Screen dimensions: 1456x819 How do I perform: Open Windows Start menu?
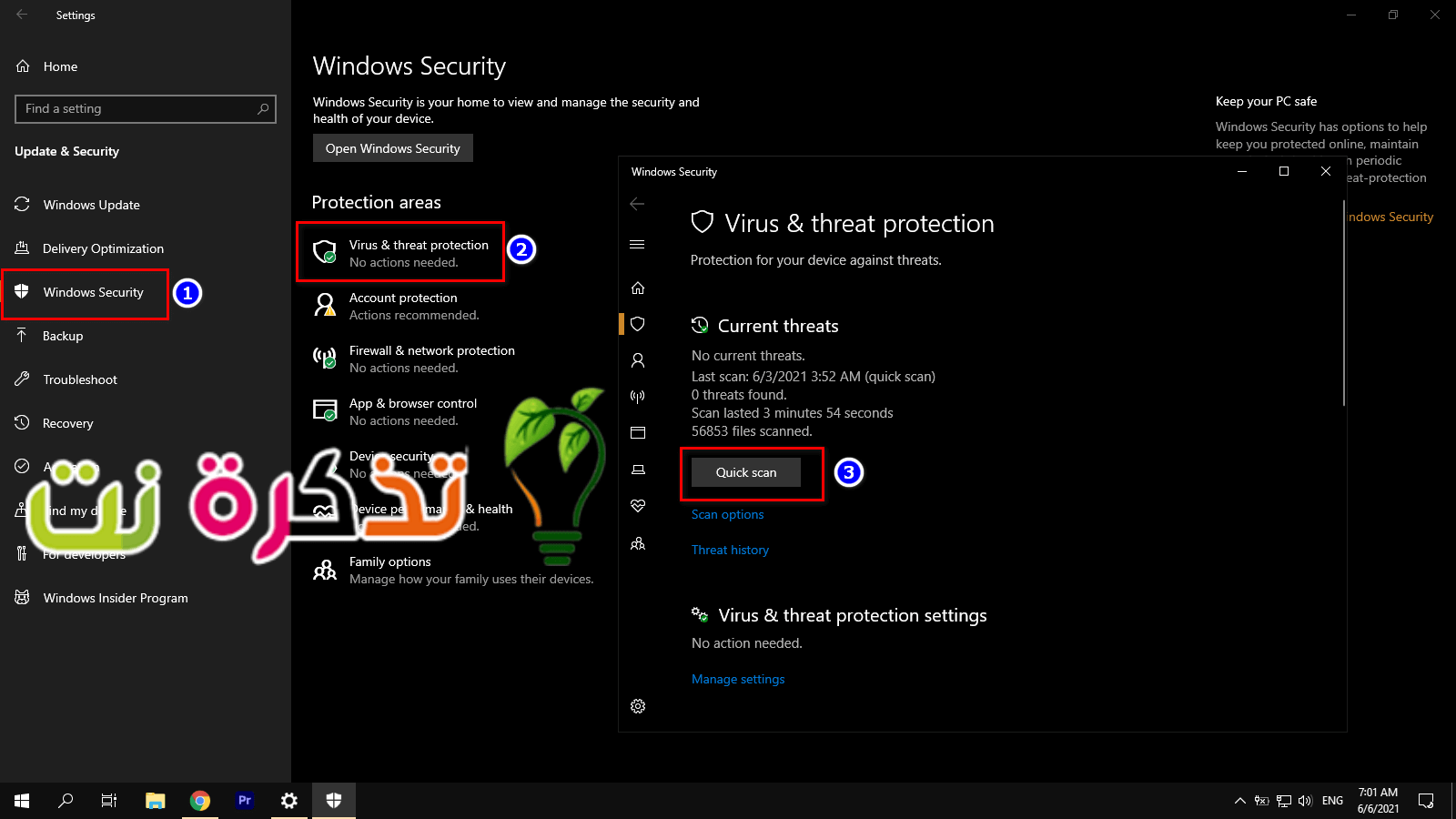coord(22,801)
